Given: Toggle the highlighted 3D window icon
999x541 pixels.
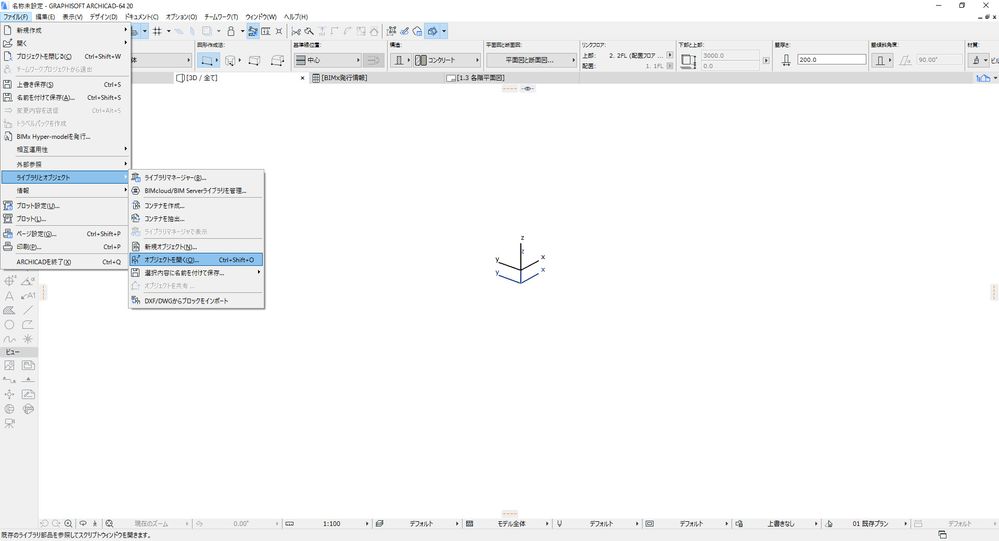Looking at the screenshot, I should (433, 31).
